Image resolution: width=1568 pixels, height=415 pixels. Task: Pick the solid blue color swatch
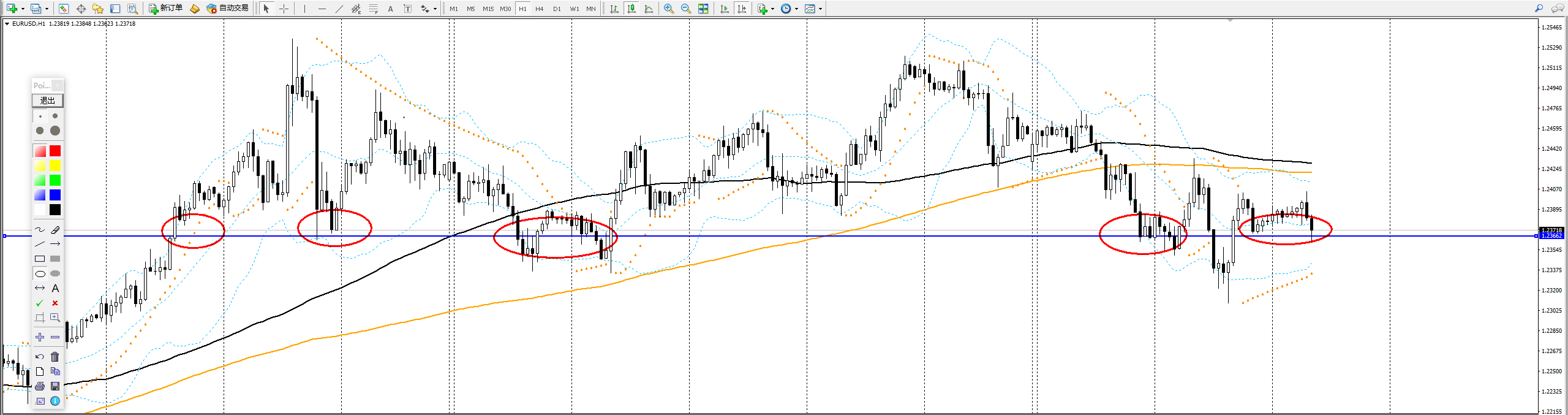55,195
